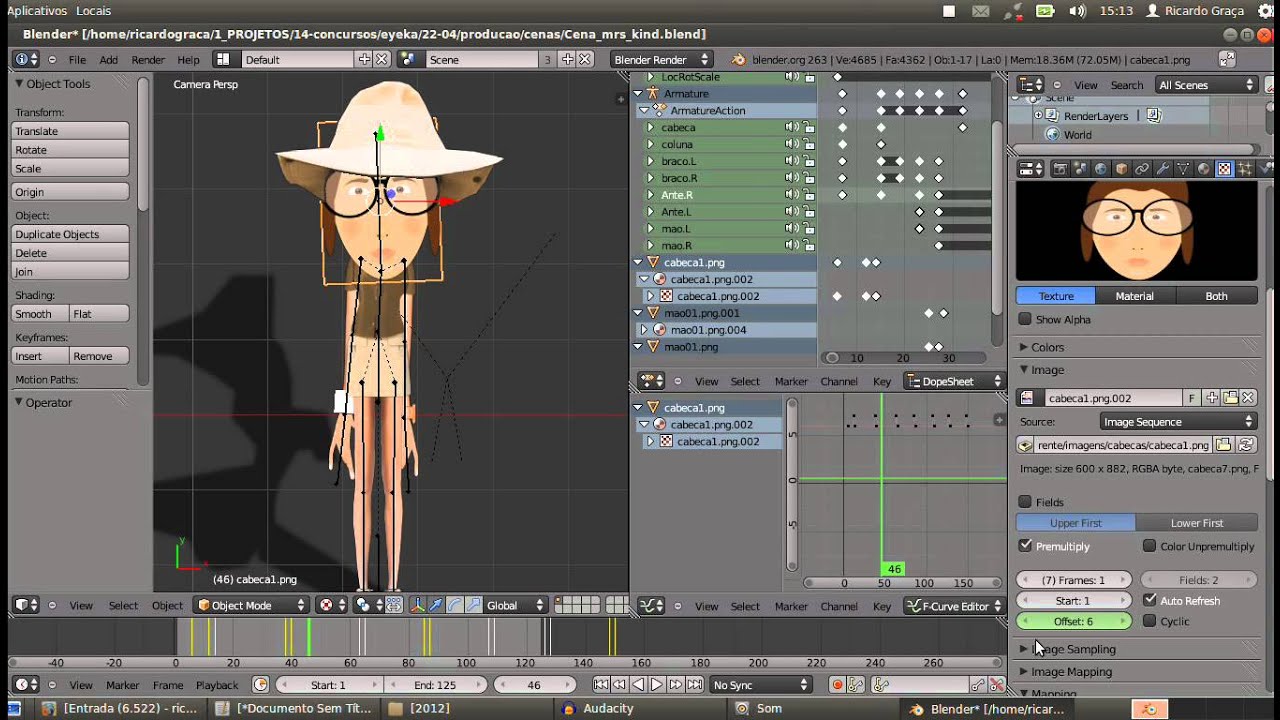This screenshot has width=1280, height=720.
Task: Open the World properties tab icon
Action: pos(1101,169)
